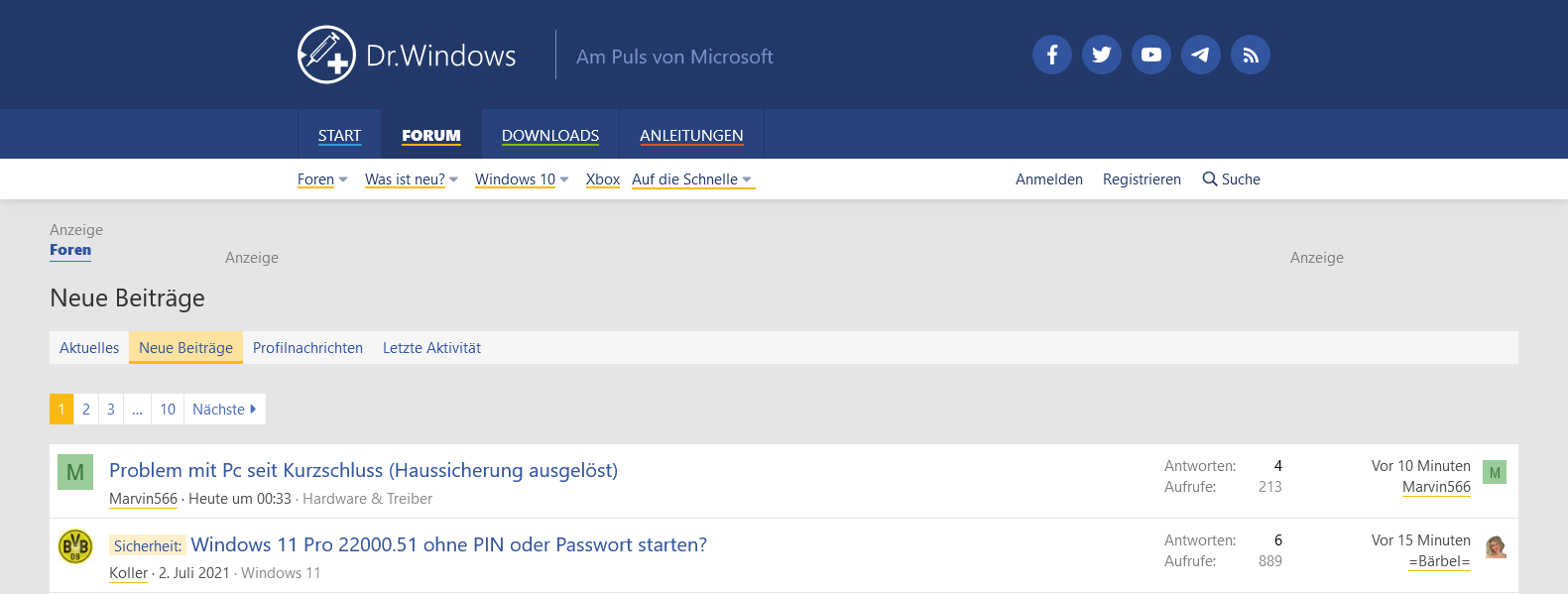The height and width of the screenshot is (594, 1568).
Task: Click the Registrieren link
Action: 1142,179
